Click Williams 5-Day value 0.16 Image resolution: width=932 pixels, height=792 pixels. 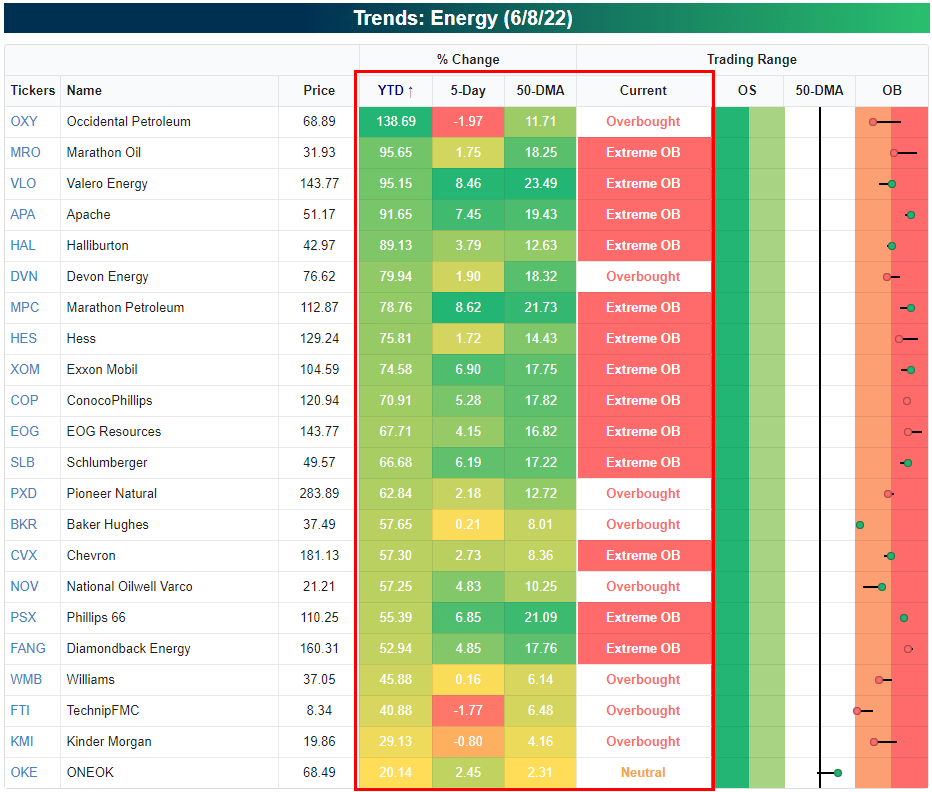point(468,679)
